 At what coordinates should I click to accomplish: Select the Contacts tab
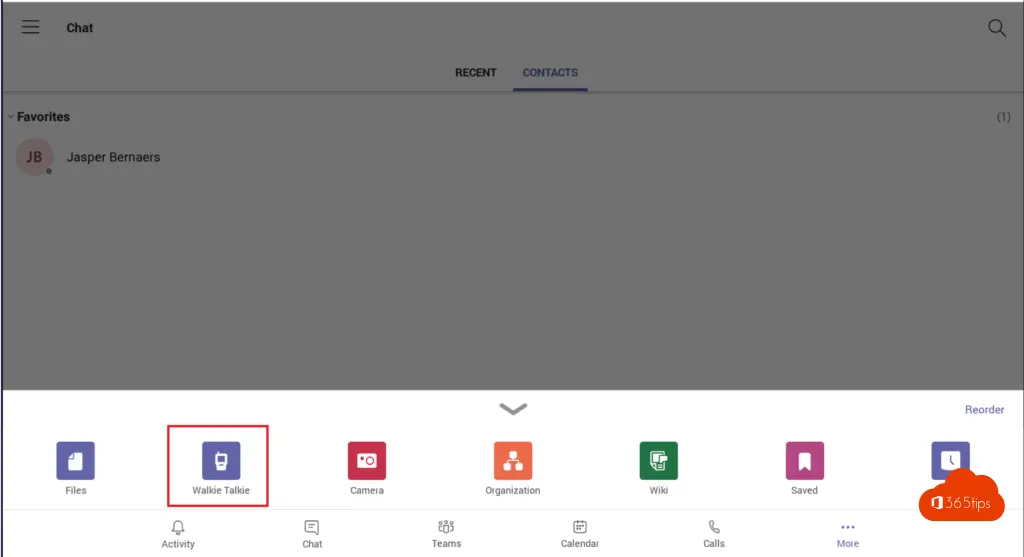[550, 73]
